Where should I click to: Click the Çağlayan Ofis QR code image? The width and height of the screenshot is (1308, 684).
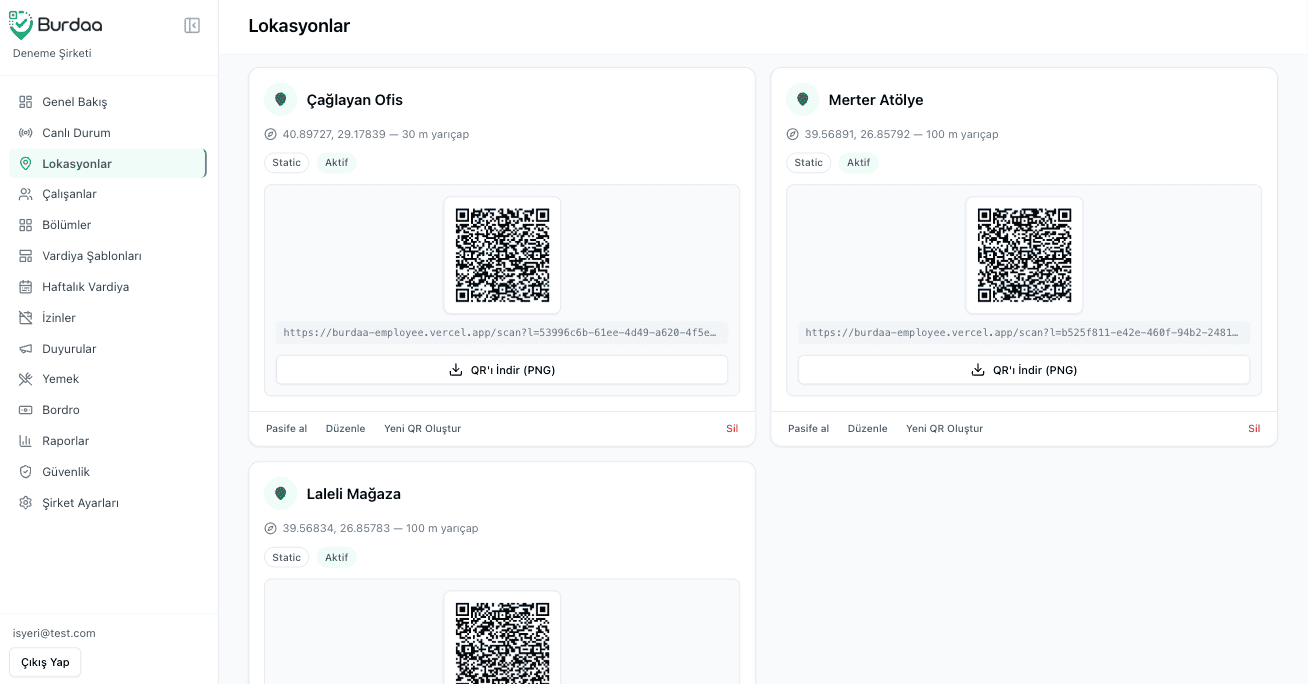(x=502, y=255)
